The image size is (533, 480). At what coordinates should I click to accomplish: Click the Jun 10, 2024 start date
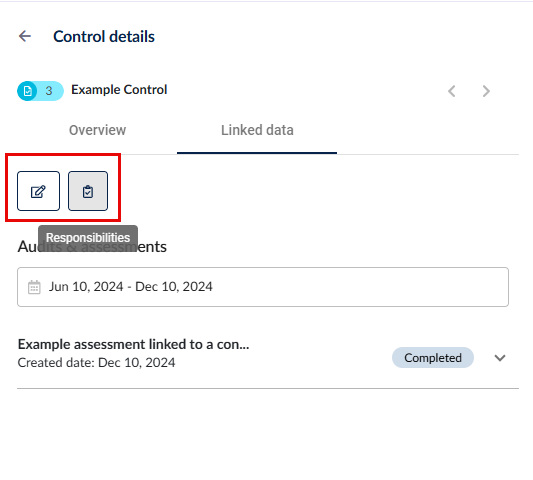(86, 287)
